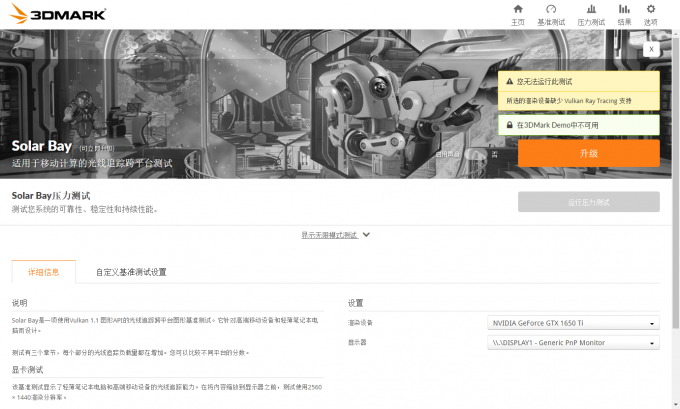Open the Home (主页) page icon
The image size is (680, 409).
click(518, 9)
